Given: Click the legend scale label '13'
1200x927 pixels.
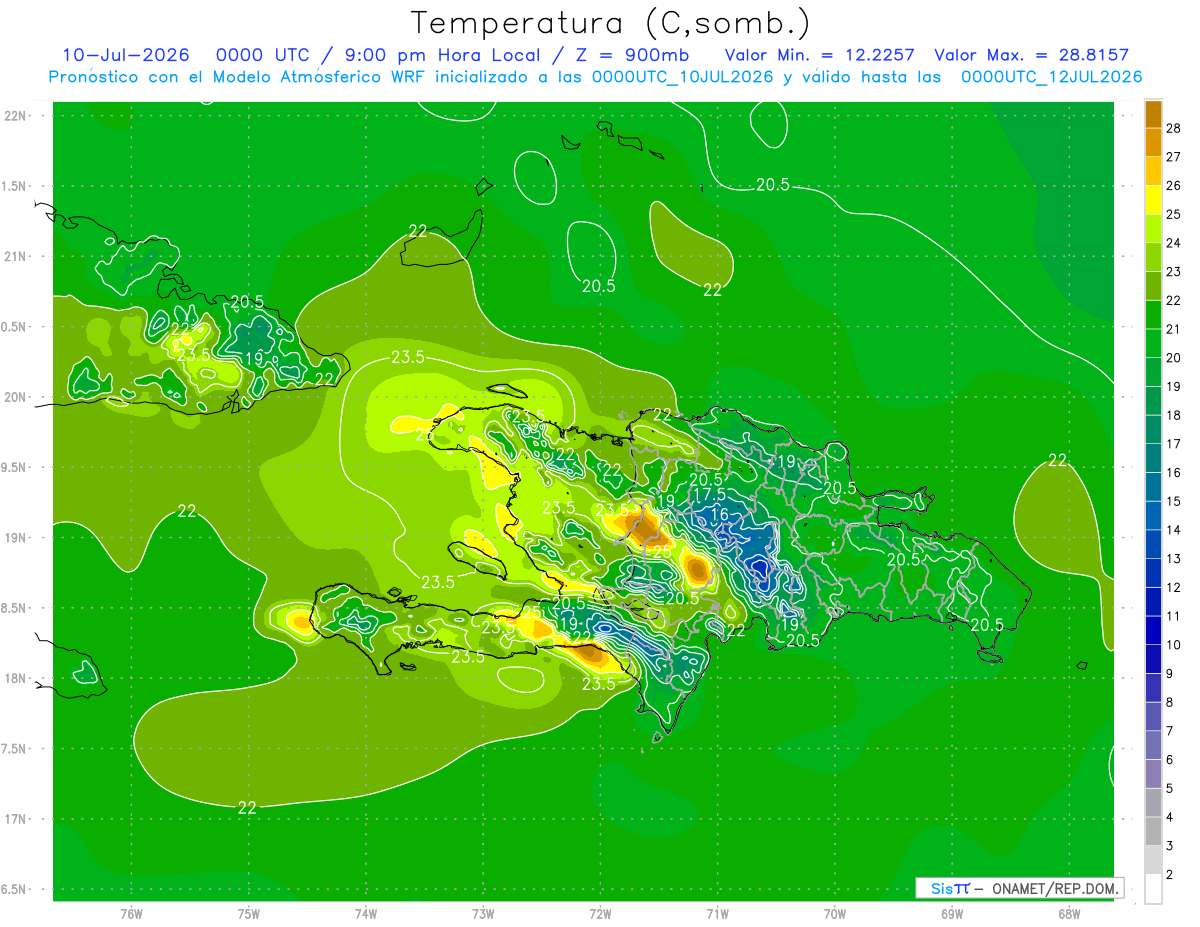Looking at the screenshot, I should (x=1174, y=559).
